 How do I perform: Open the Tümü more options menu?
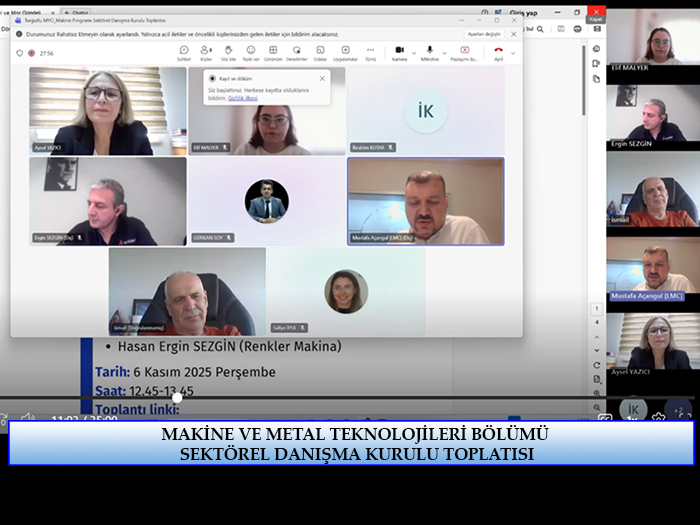370,52
